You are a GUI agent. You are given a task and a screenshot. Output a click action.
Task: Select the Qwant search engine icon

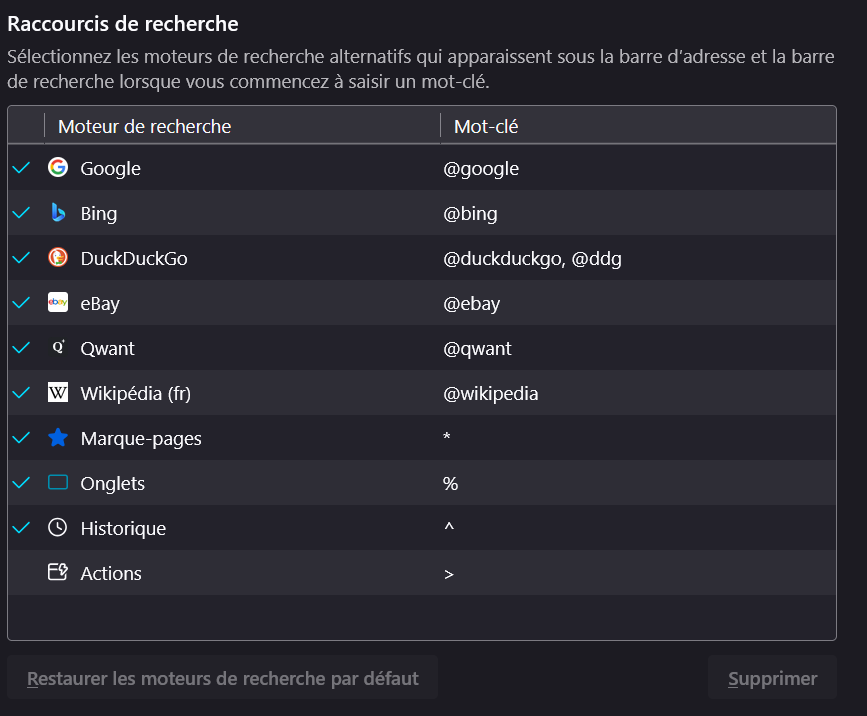point(58,348)
